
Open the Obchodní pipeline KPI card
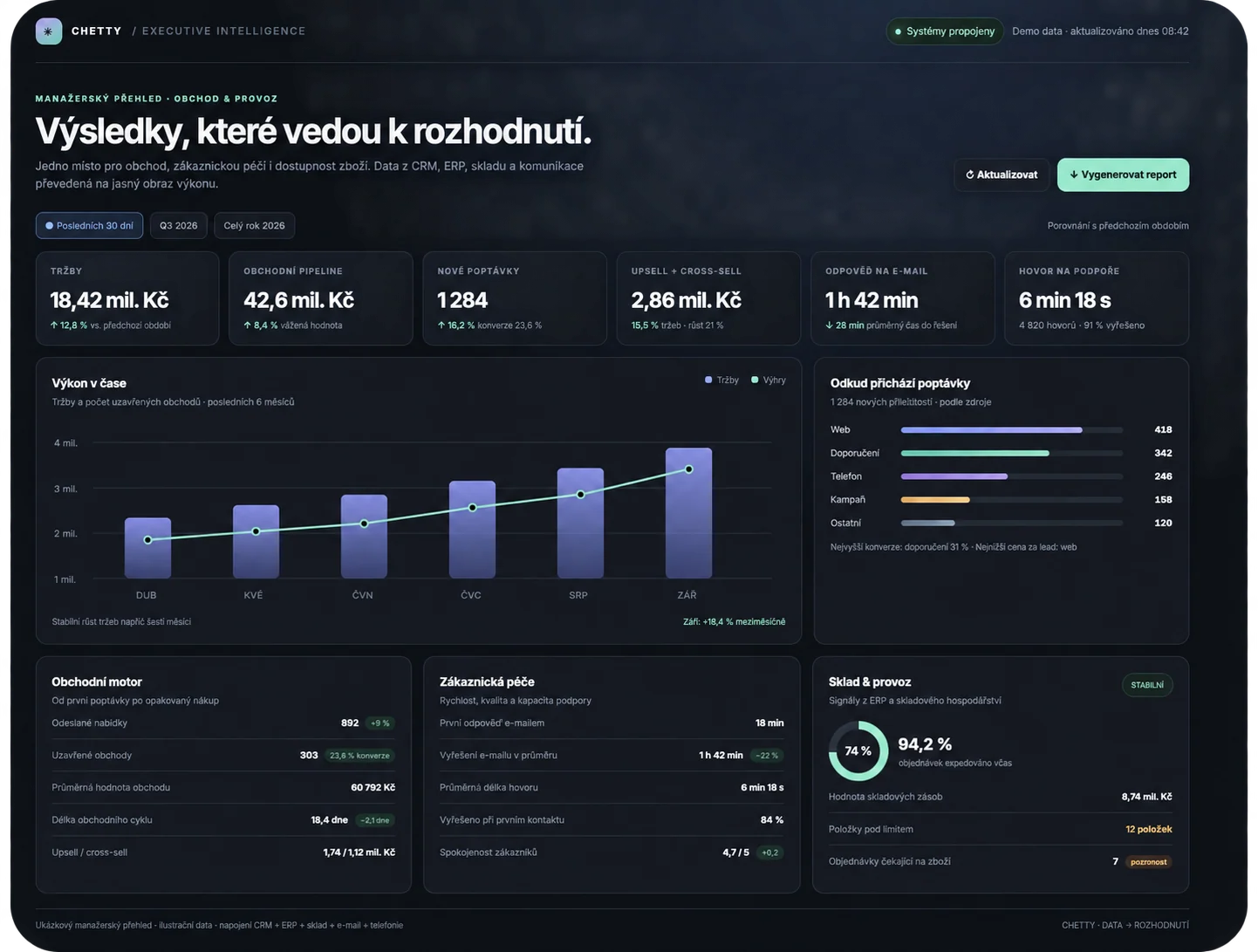click(321, 298)
